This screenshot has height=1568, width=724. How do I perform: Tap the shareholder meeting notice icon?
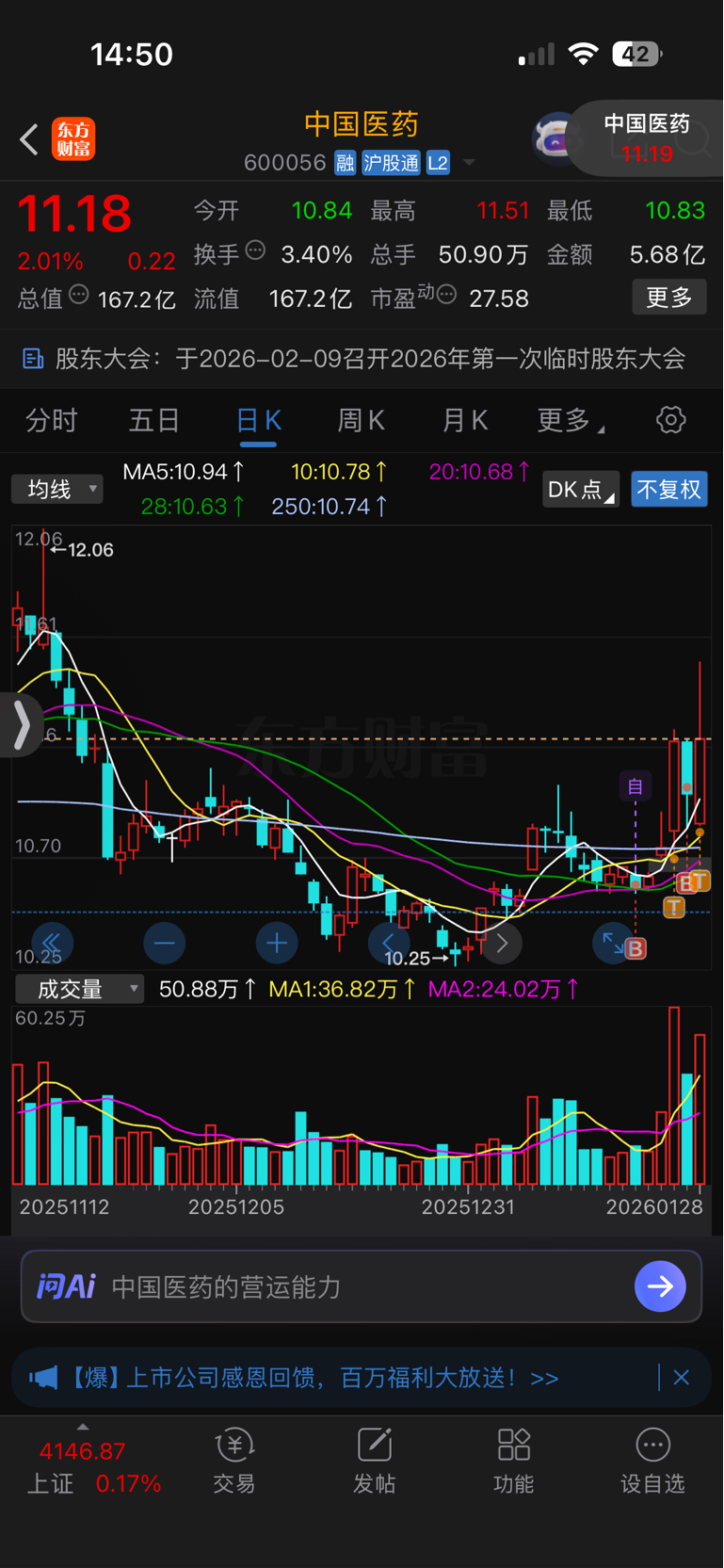[x=33, y=359]
